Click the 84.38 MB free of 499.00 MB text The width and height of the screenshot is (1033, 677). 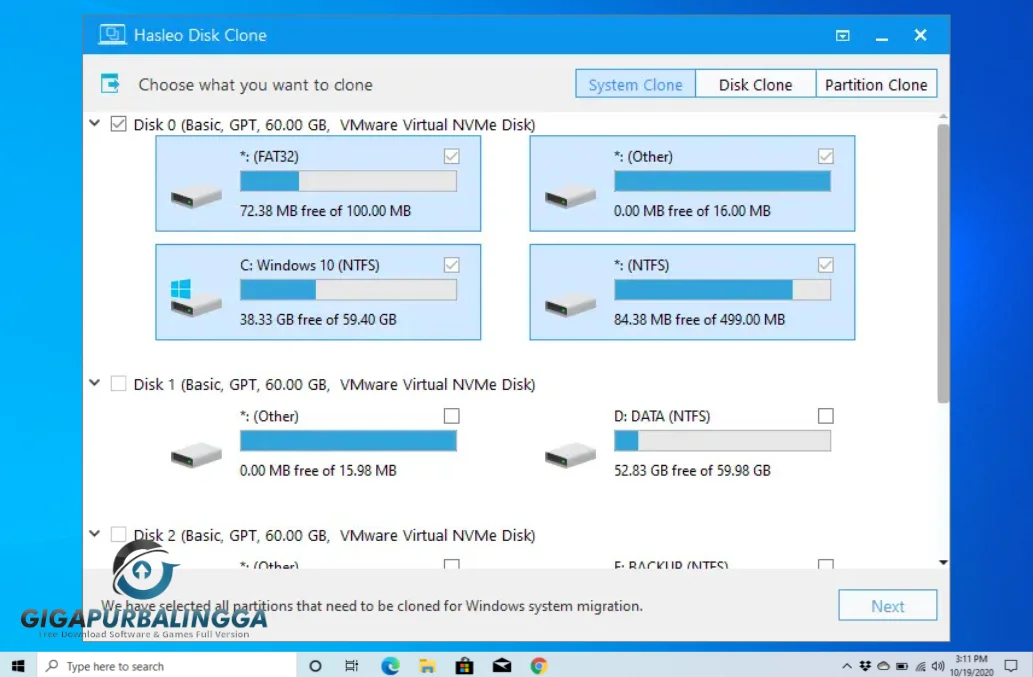pyautogui.click(x=700, y=319)
